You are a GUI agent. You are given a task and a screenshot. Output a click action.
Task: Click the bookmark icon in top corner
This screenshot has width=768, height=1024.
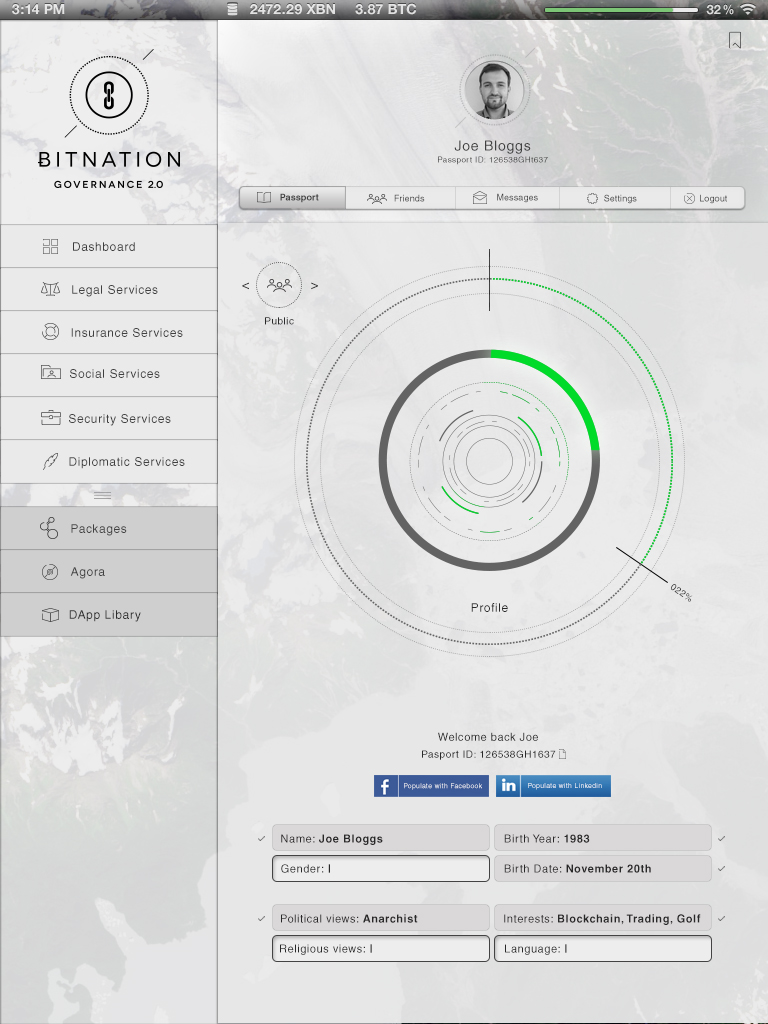735,40
